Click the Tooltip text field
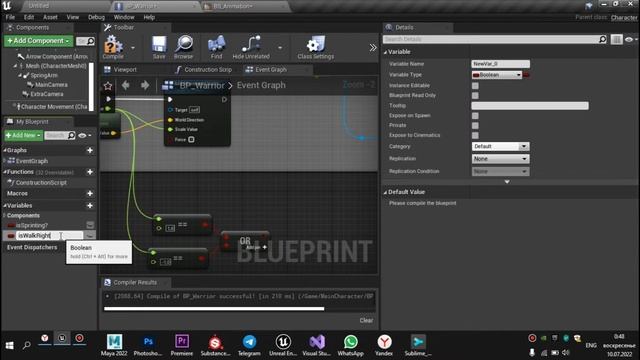Image resolution: width=640 pixels, height=360 pixels. pos(530,106)
